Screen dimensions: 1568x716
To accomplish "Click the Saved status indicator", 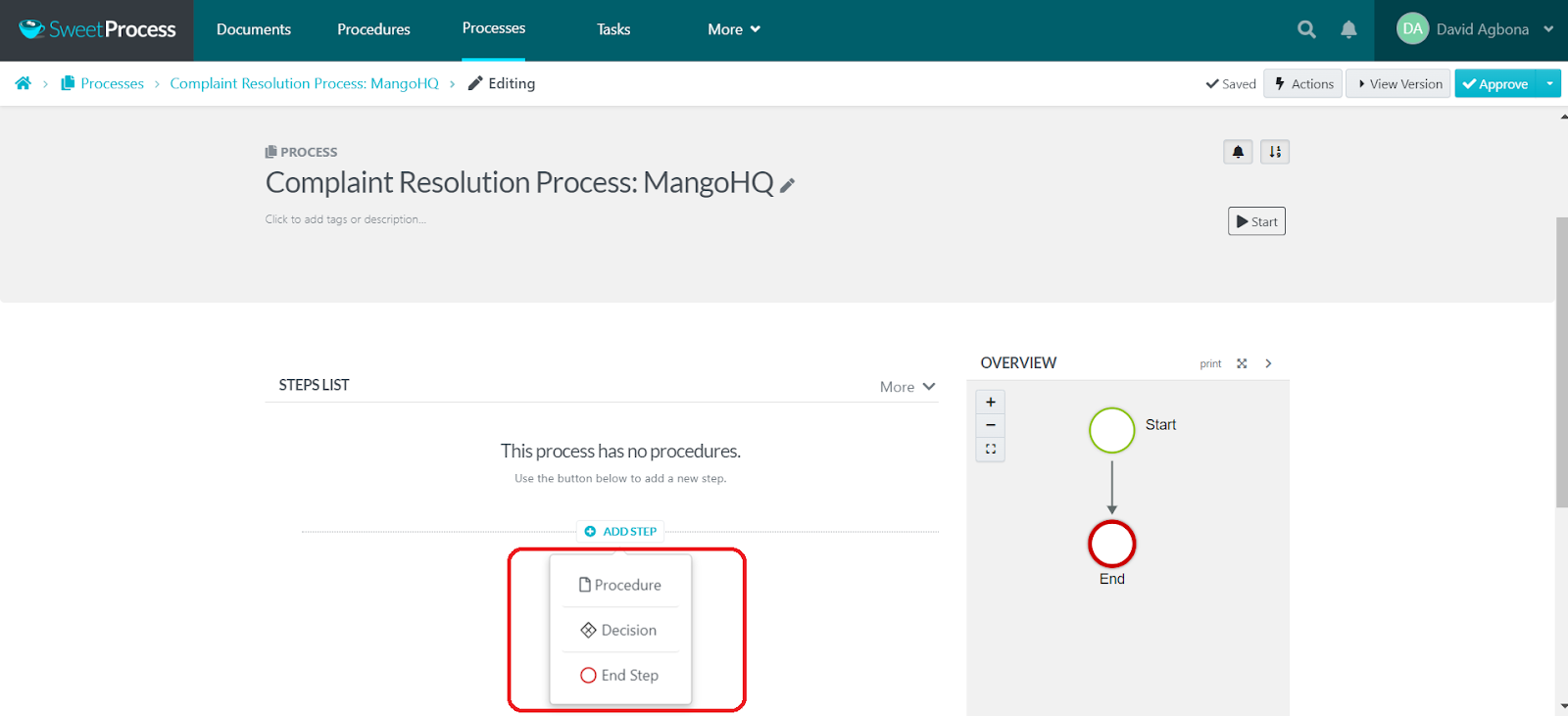I will (x=1231, y=83).
